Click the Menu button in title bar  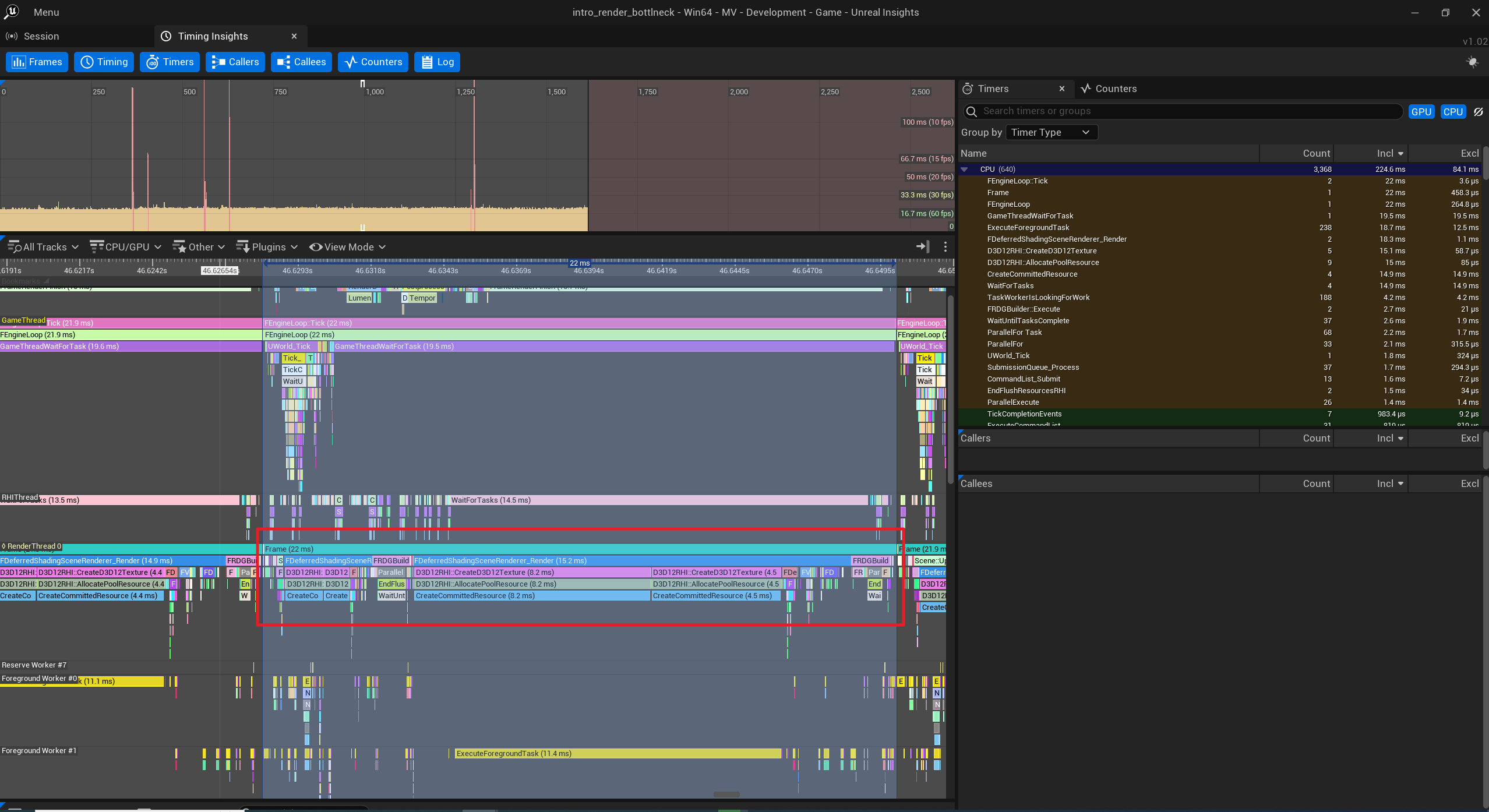[x=46, y=12]
